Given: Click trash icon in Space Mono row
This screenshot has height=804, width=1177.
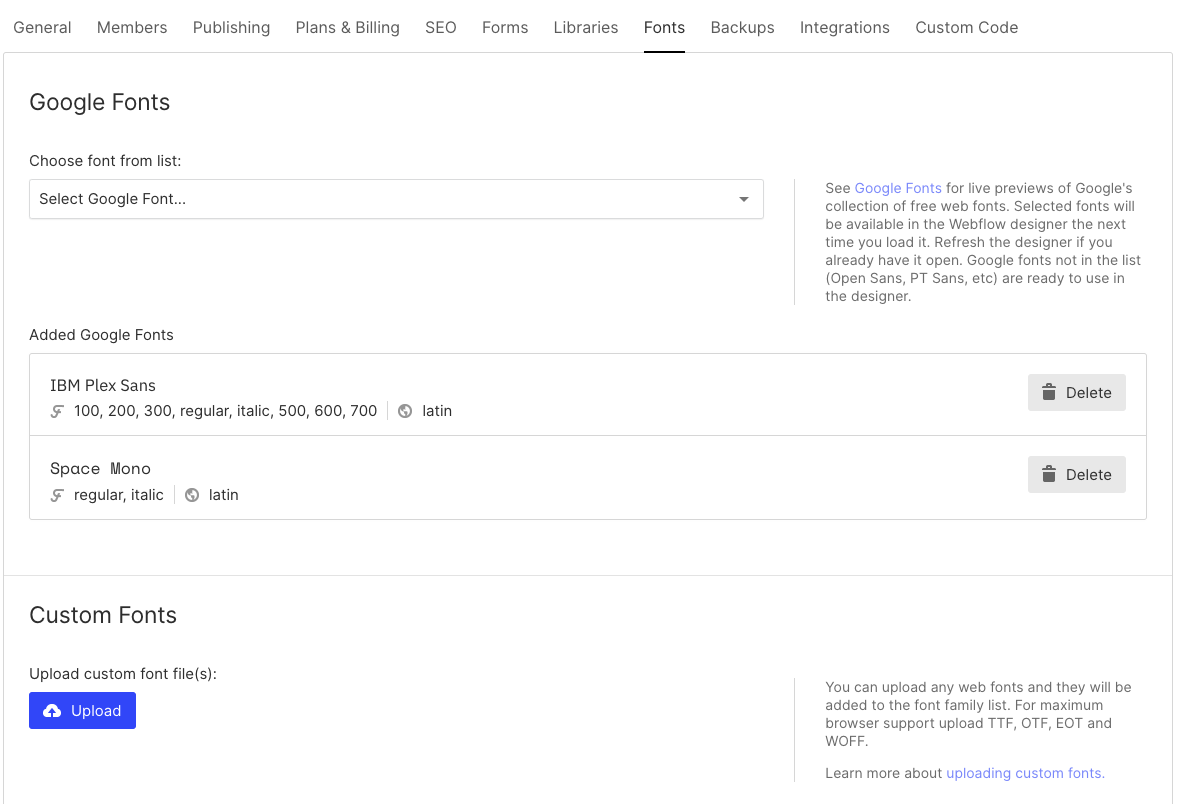Looking at the screenshot, I should pyautogui.click(x=1049, y=474).
